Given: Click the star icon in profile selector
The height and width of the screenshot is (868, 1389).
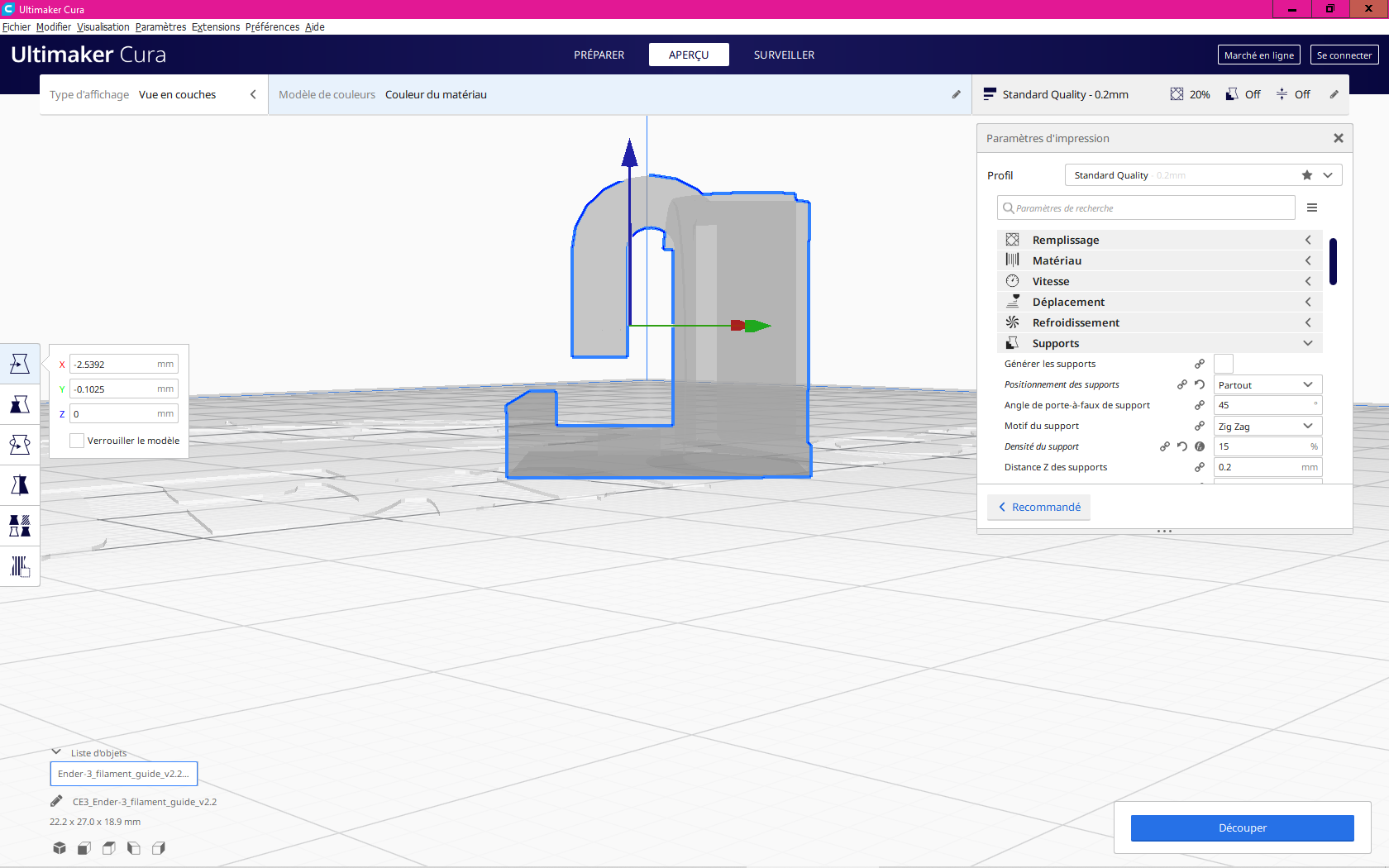Looking at the screenshot, I should (1307, 175).
